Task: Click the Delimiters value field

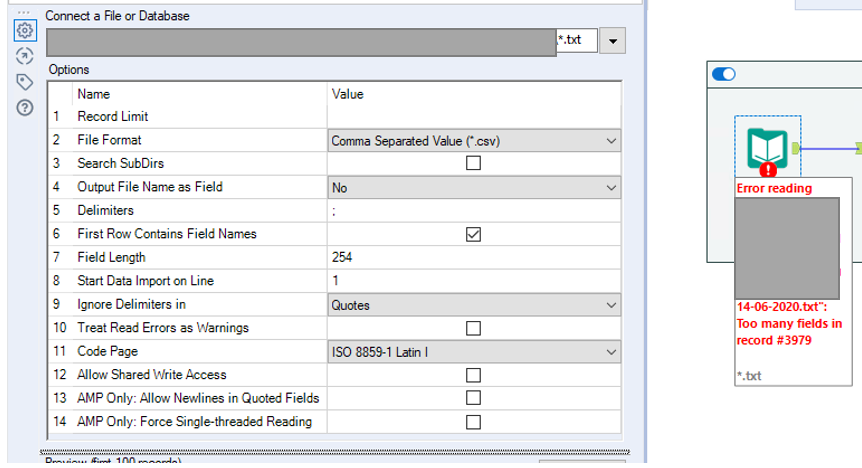Action: [x=474, y=211]
